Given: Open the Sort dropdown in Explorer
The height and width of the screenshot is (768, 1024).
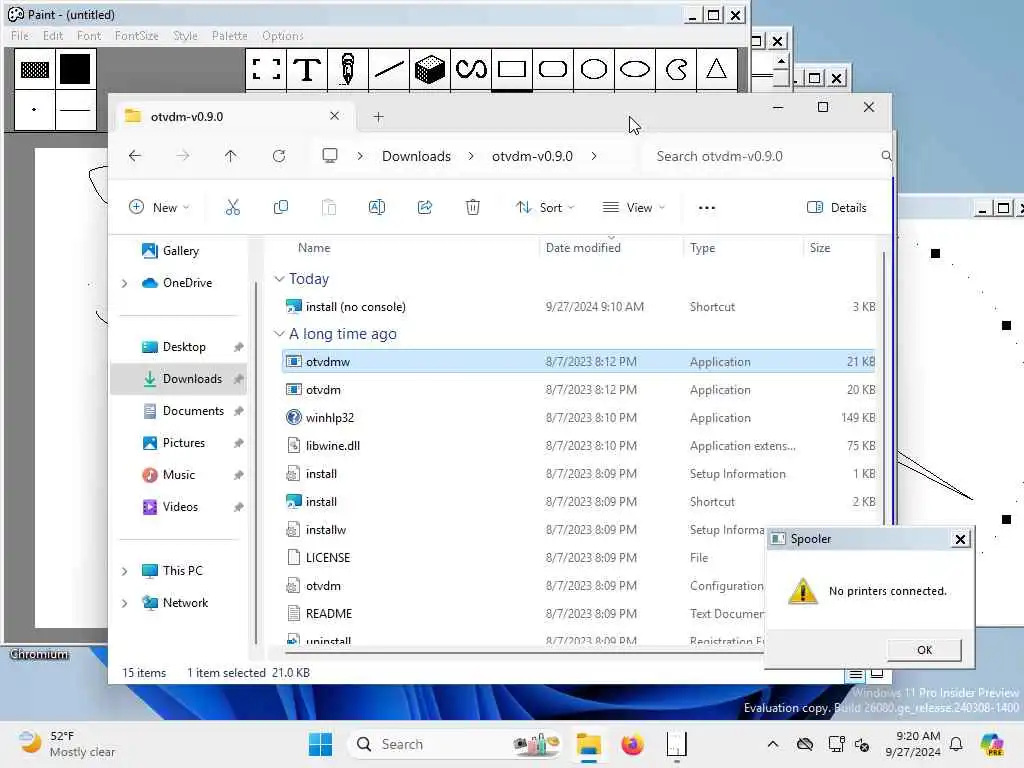Looking at the screenshot, I should (545, 208).
